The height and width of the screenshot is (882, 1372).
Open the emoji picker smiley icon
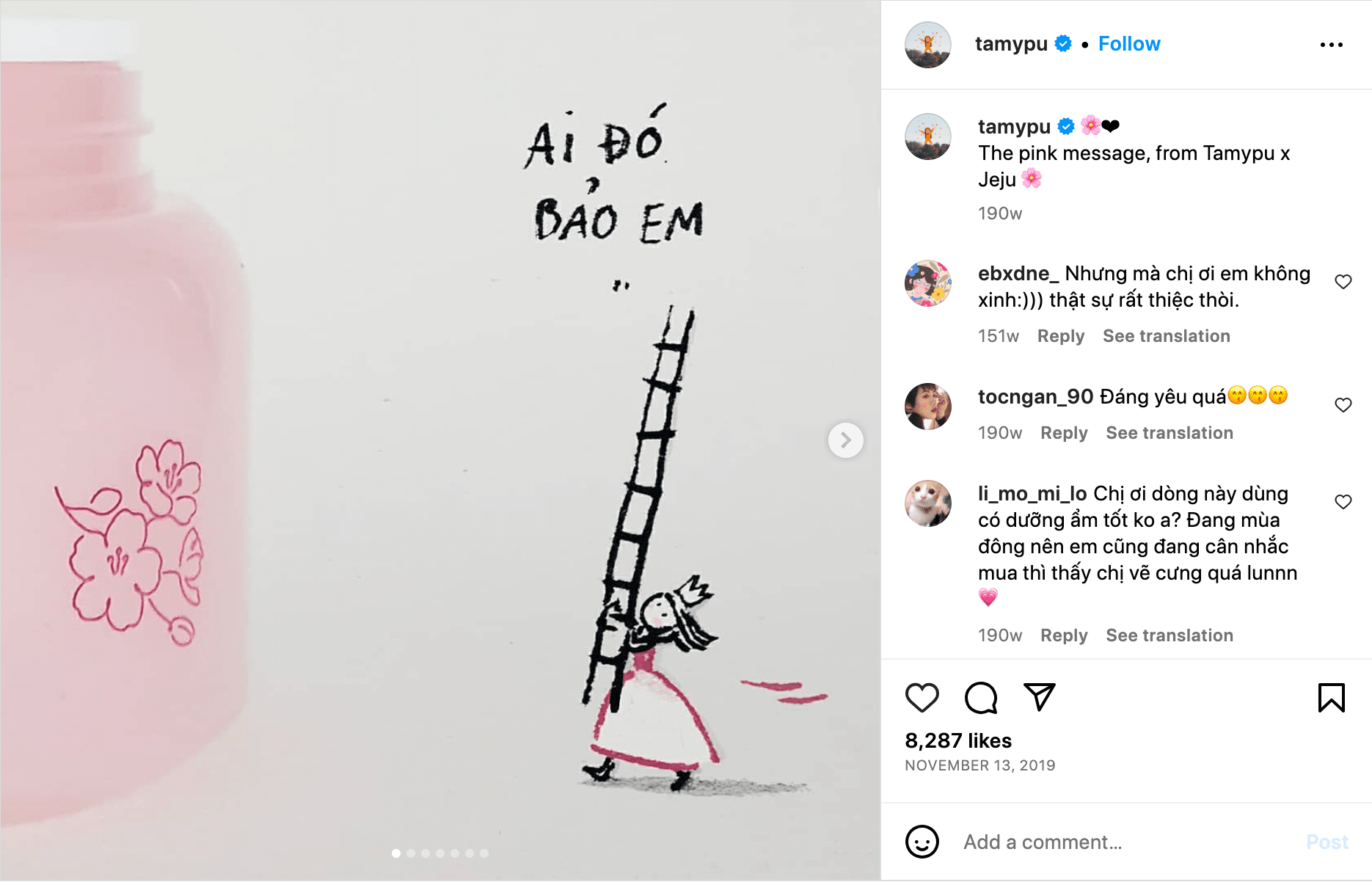[x=922, y=842]
